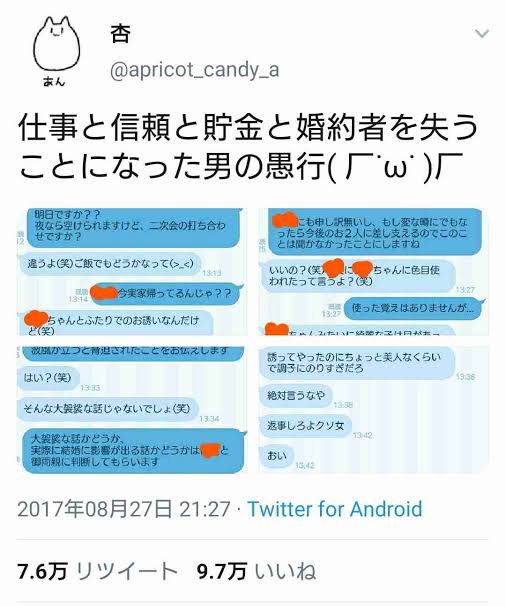View the 9.7万 いいね list

pyautogui.click(x=256, y=571)
